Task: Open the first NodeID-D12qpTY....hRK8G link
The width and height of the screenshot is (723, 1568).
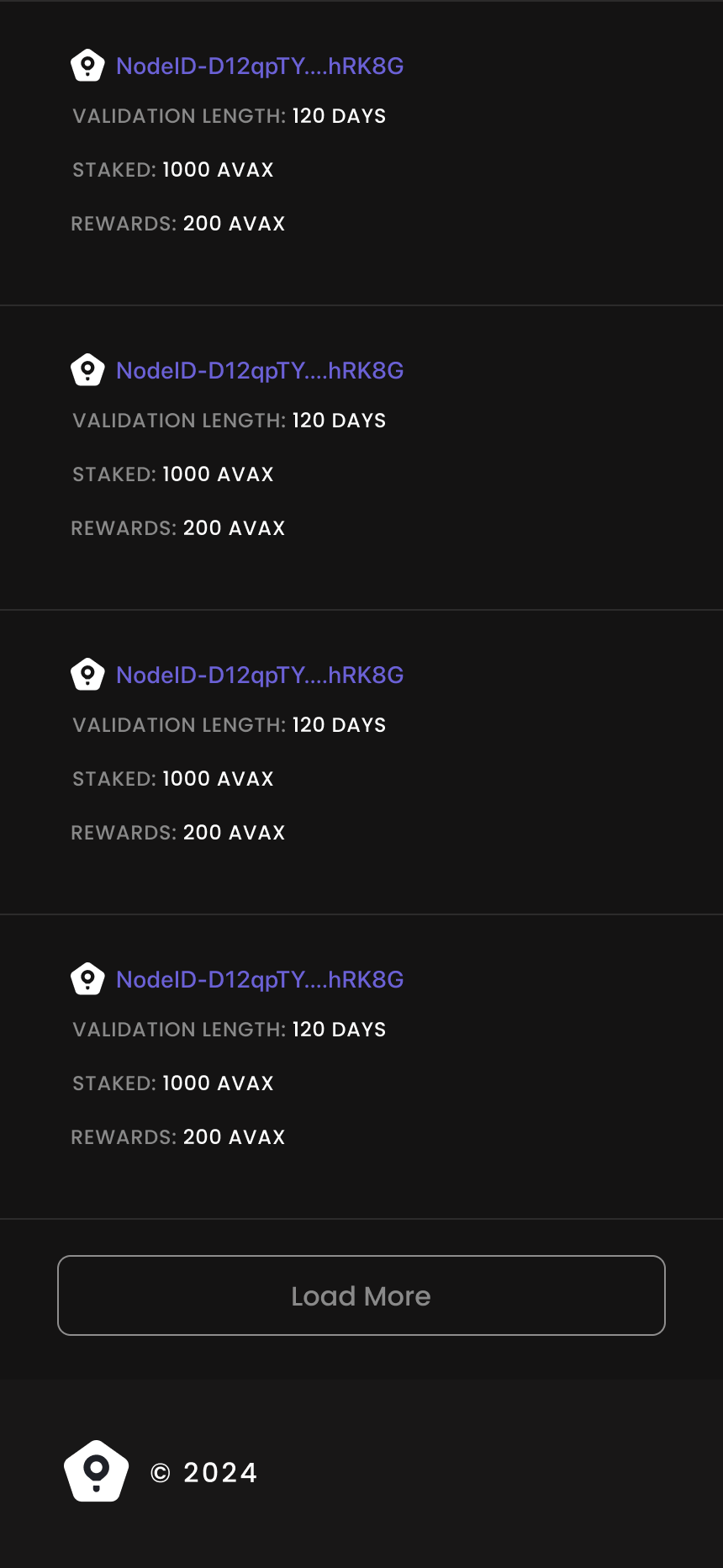Action: coord(260,66)
